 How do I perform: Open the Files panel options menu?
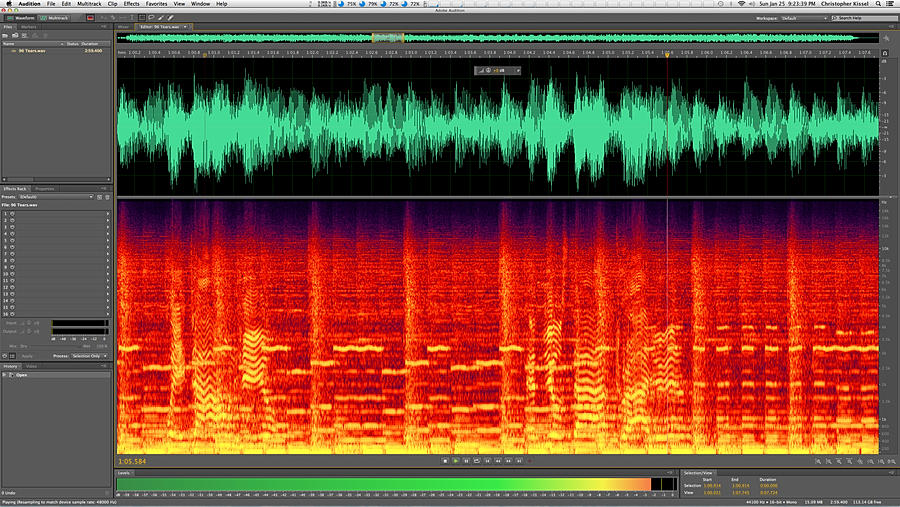[104, 26]
